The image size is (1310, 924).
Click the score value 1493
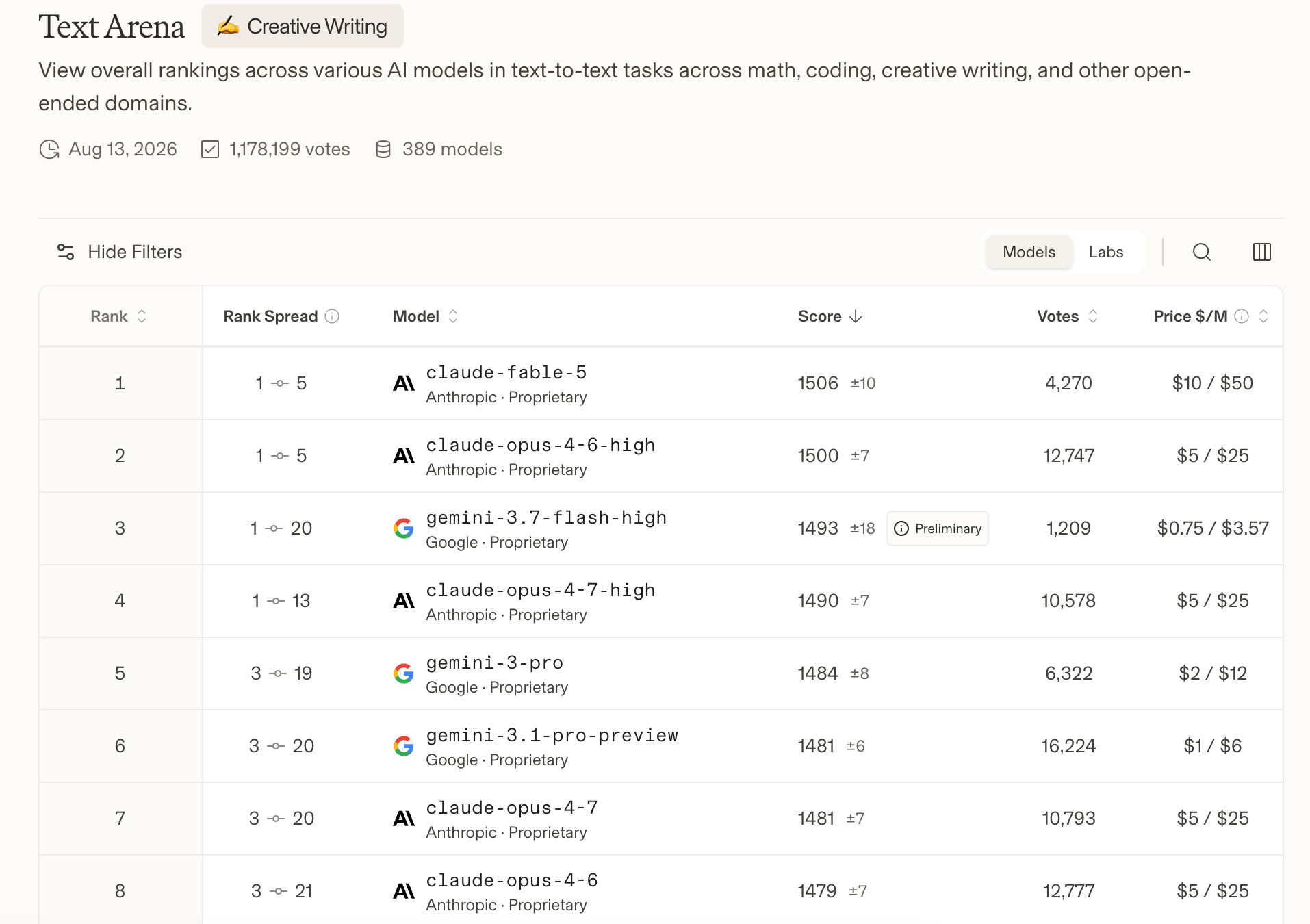(818, 528)
